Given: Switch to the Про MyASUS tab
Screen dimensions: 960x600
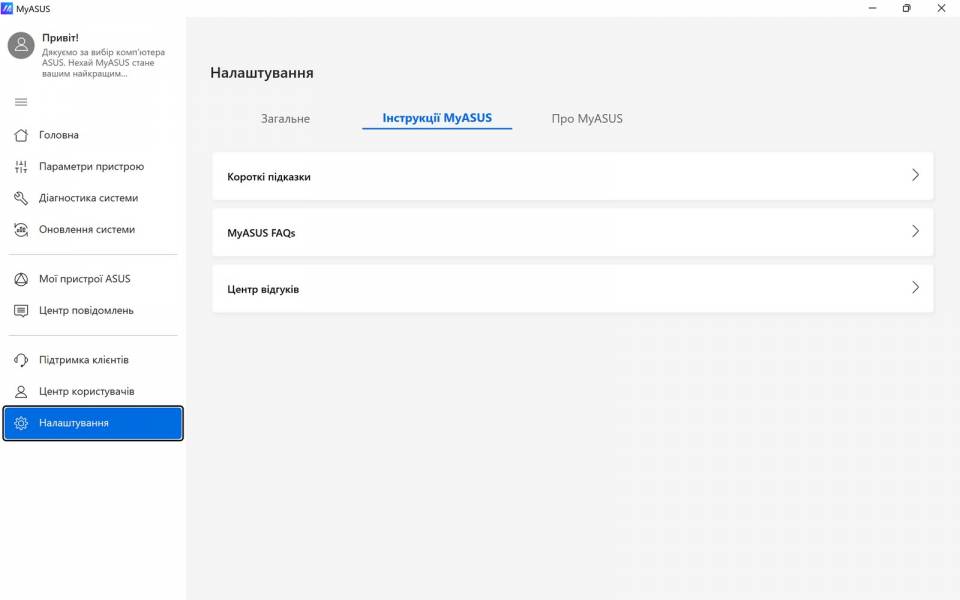Looking at the screenshot, I should point(587,119).
